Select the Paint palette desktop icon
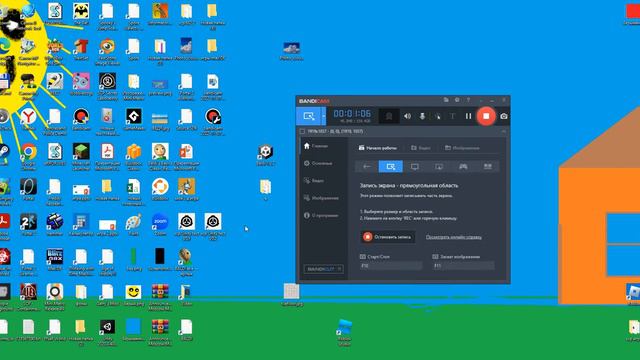 133,224
